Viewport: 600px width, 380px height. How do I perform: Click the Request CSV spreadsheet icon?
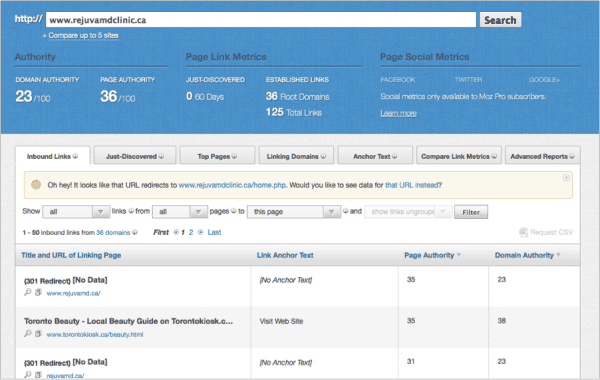coord(523,232)
